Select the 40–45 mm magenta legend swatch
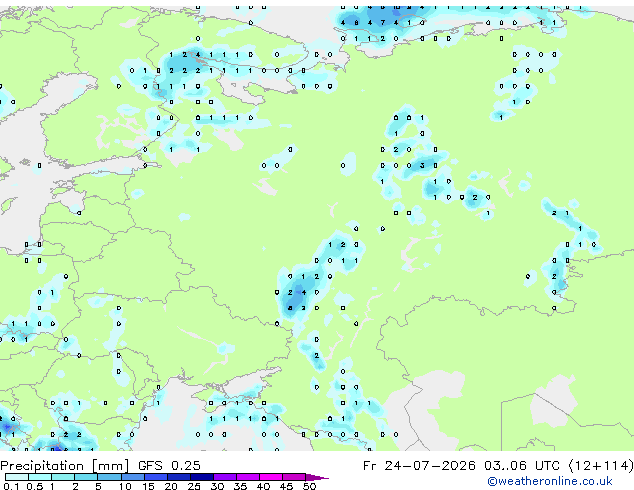The width and height of the screenshot is (634, 490). [271, 477]
